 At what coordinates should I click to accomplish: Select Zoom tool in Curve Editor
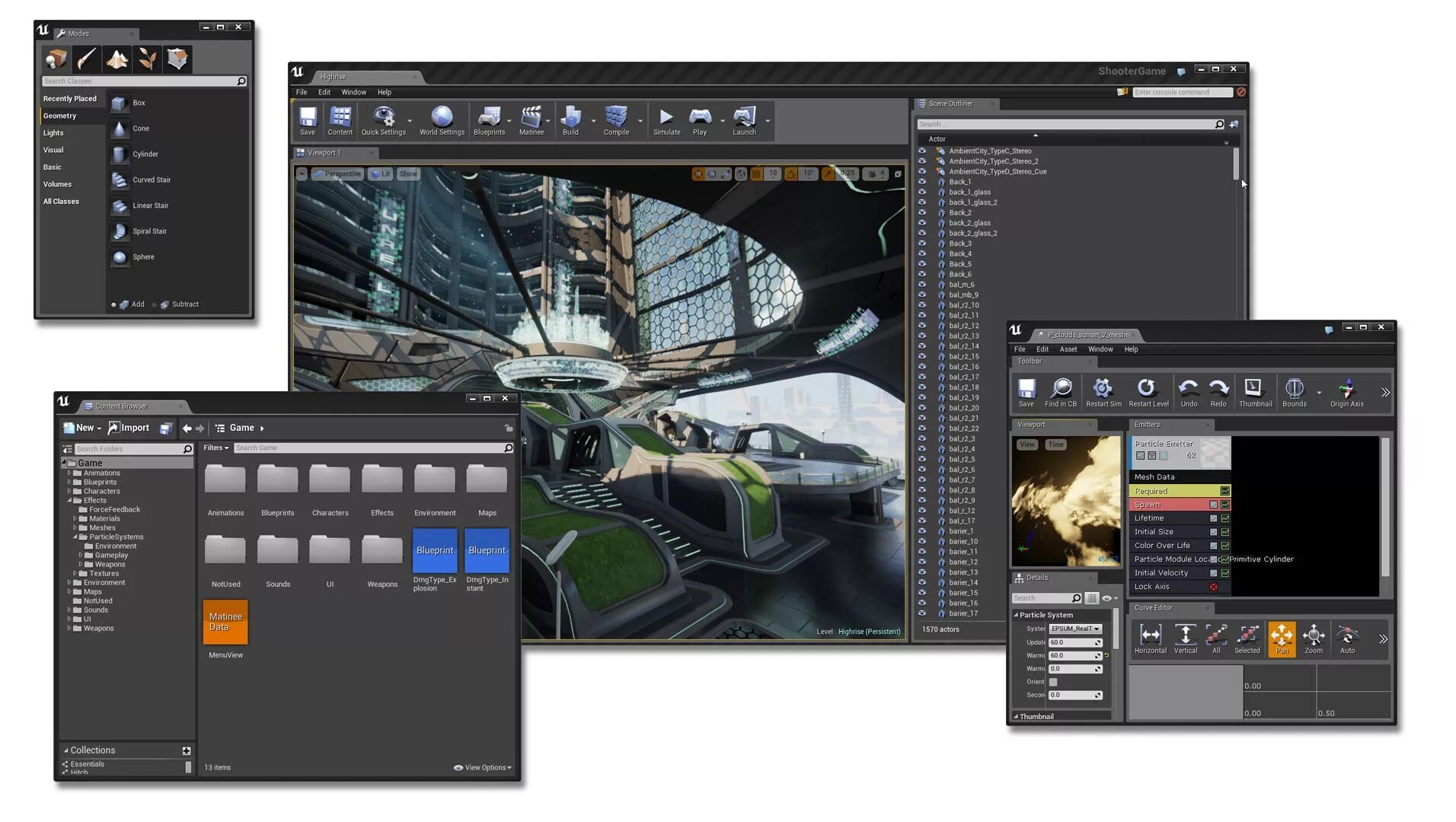coord(1314,639)
